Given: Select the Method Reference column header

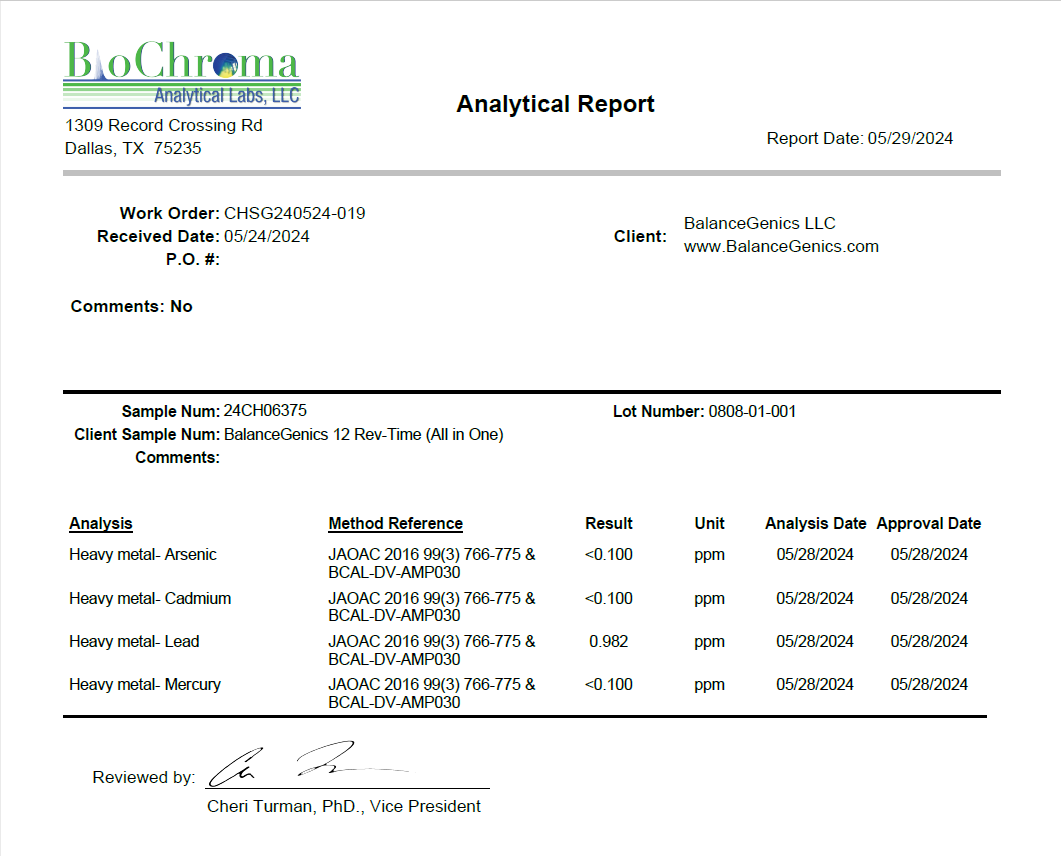Looking at the screenshot, I should click(395, 523).
